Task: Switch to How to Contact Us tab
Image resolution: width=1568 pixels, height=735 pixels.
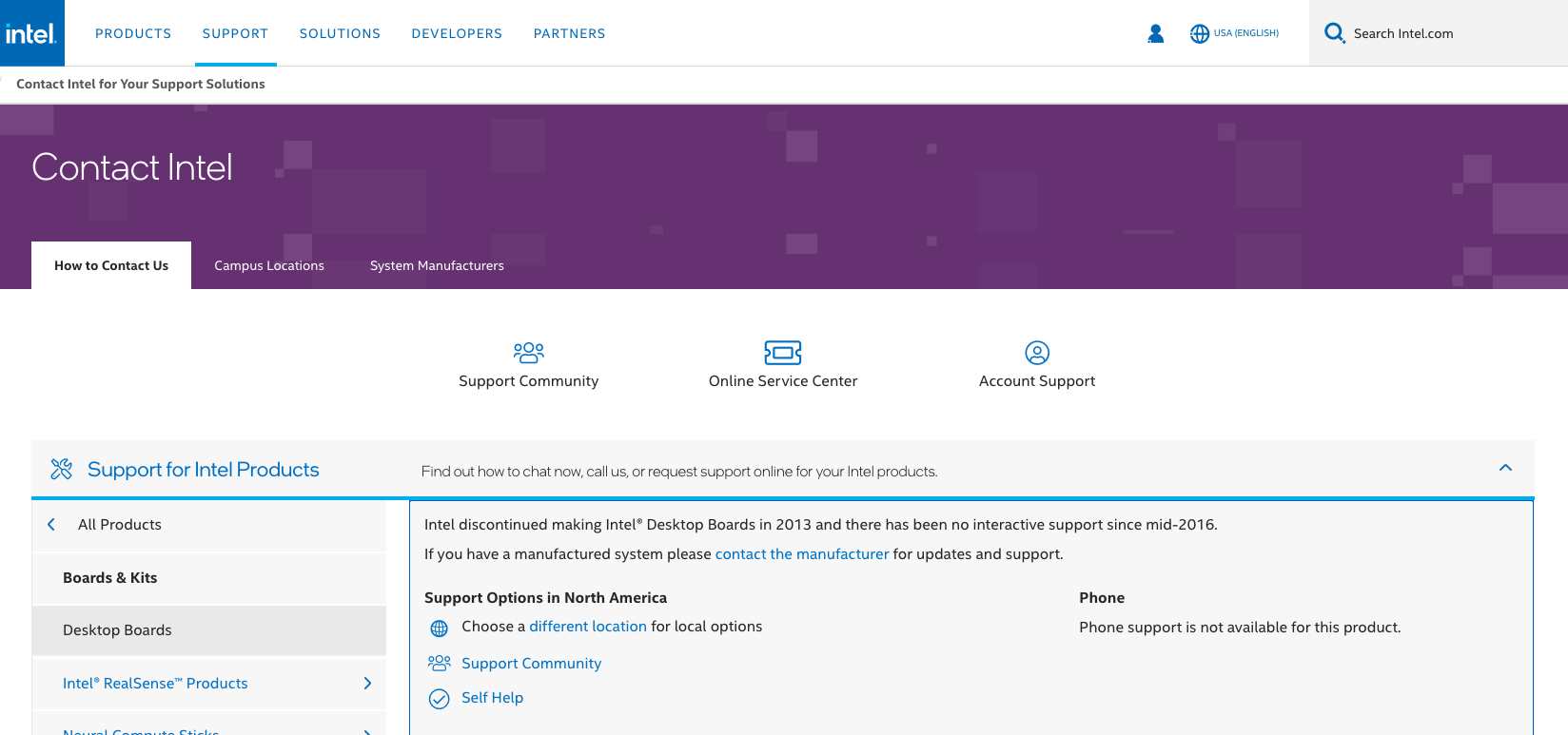Action: coord(111,265)
